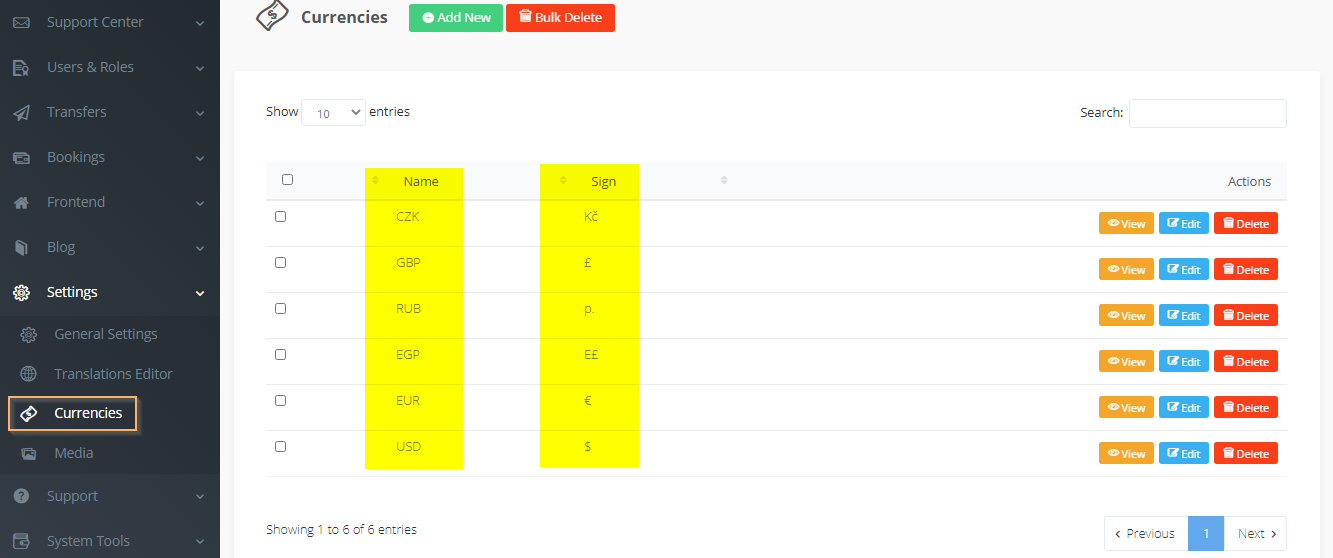Tick the select-all checkbox in table header
1333x558 pixels.
click(x=287, y=180)
